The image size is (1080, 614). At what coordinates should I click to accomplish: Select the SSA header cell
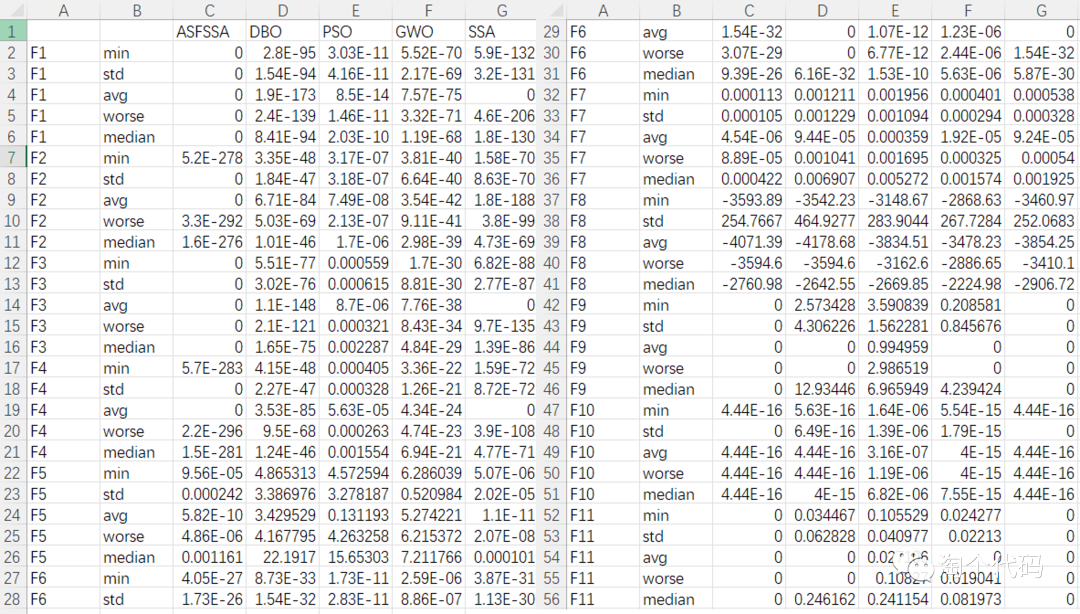click(501, 32)
